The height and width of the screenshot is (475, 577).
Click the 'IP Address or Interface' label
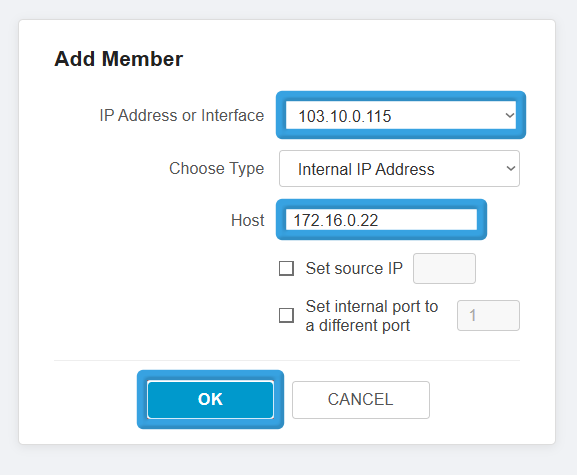(x=182, y=116)
